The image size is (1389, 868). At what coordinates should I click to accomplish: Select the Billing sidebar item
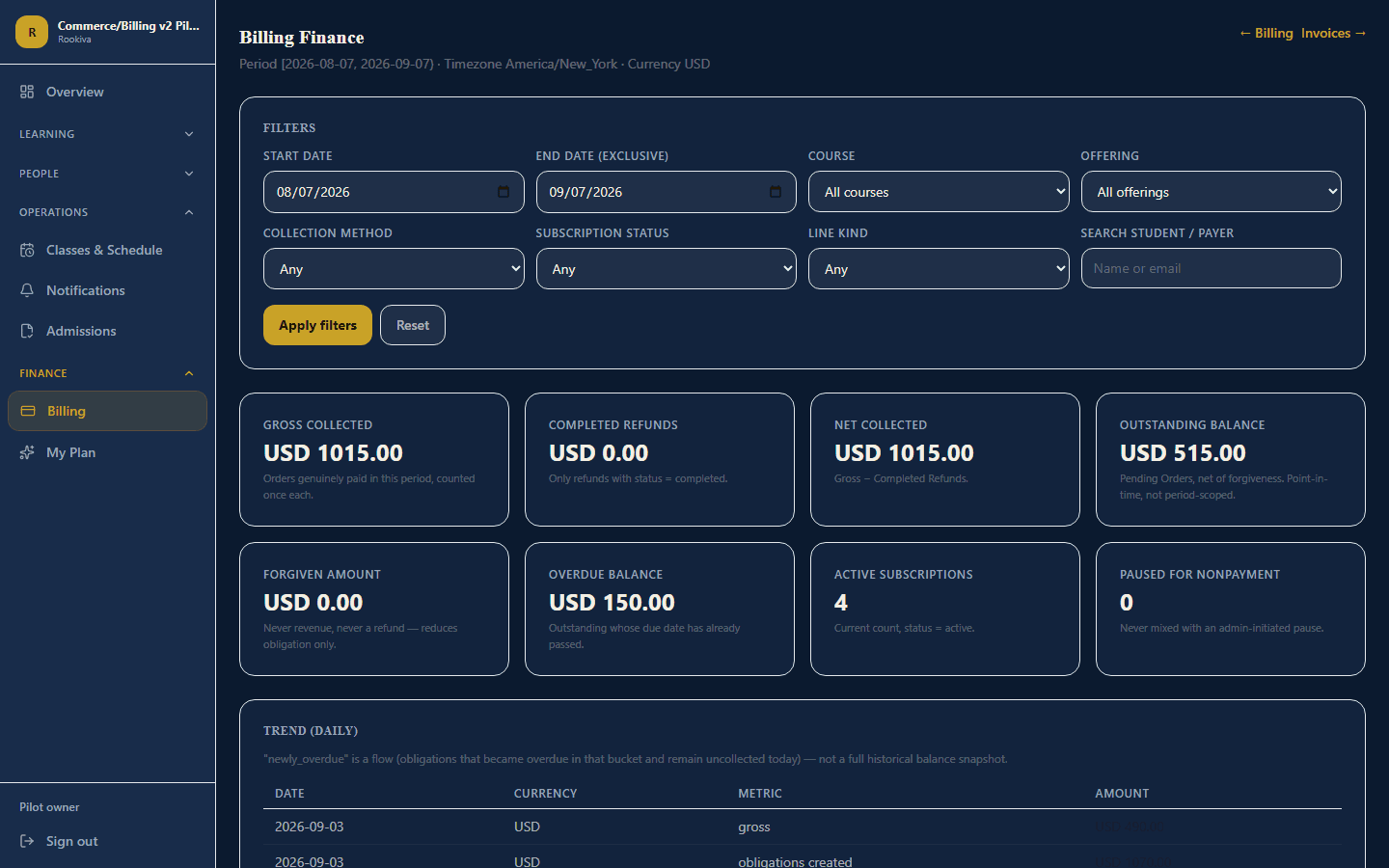[x=107, y=411]
